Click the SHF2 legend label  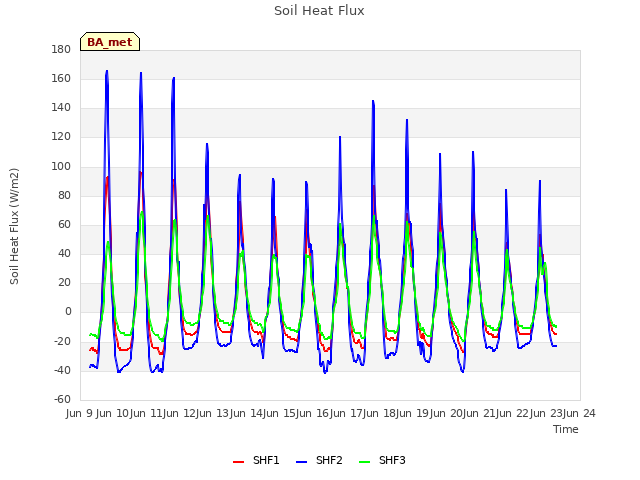point(329,460)
